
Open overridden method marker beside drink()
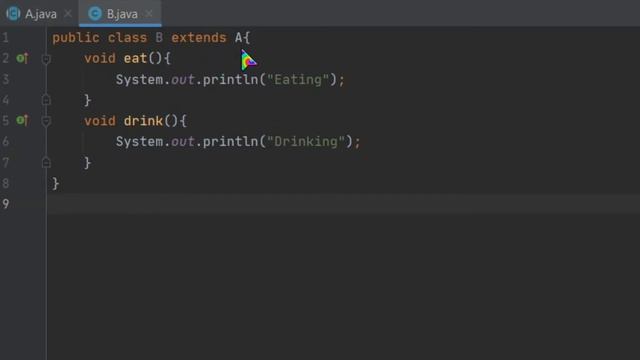(22, 120)
